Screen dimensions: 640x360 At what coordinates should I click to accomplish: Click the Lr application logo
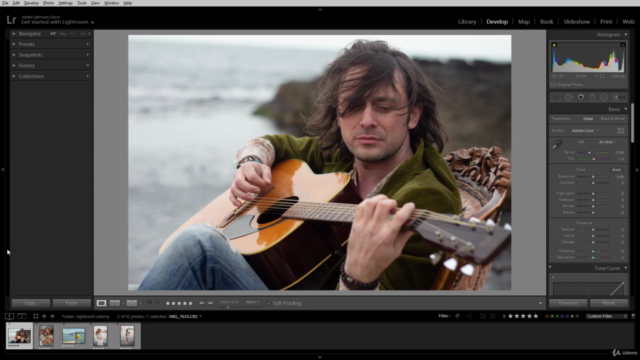(11, 20)
